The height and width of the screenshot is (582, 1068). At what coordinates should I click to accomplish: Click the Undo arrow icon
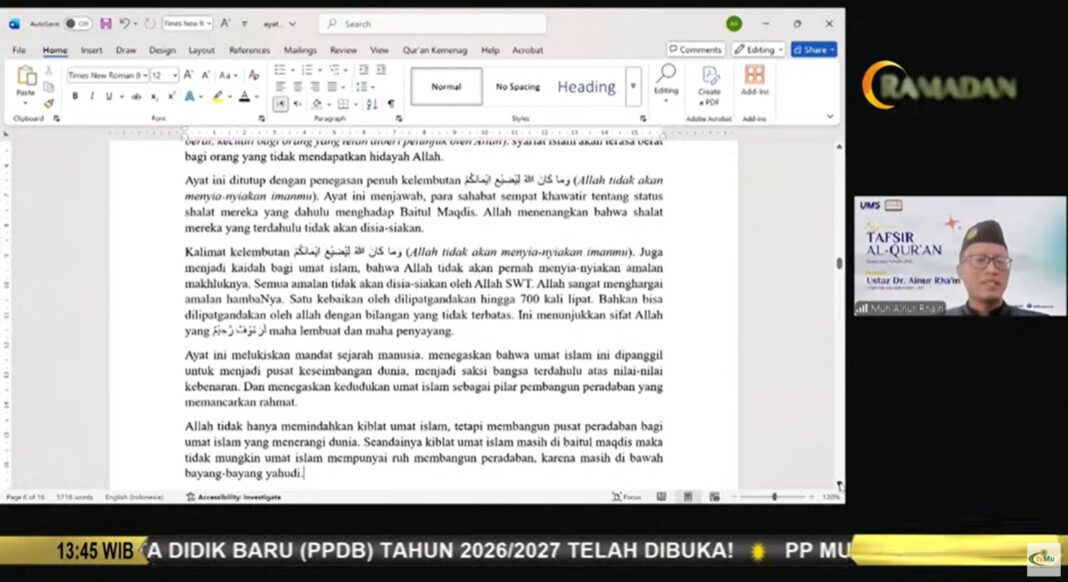click(x=125, y=23)
